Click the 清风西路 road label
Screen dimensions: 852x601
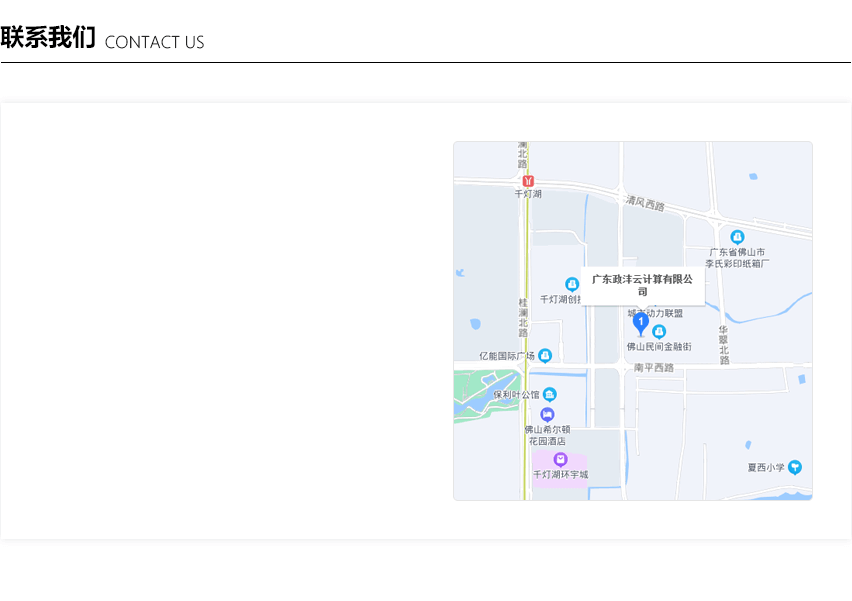point(645,203)
